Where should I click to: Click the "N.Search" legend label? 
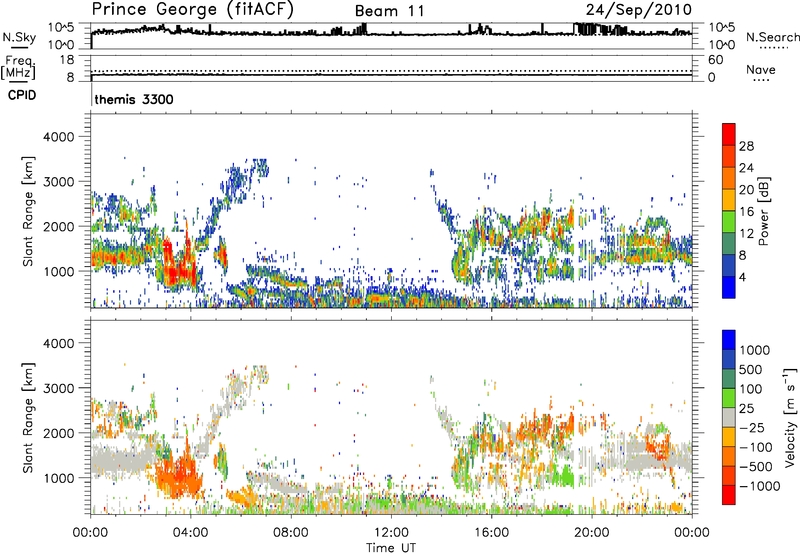[x=772, y=37]
